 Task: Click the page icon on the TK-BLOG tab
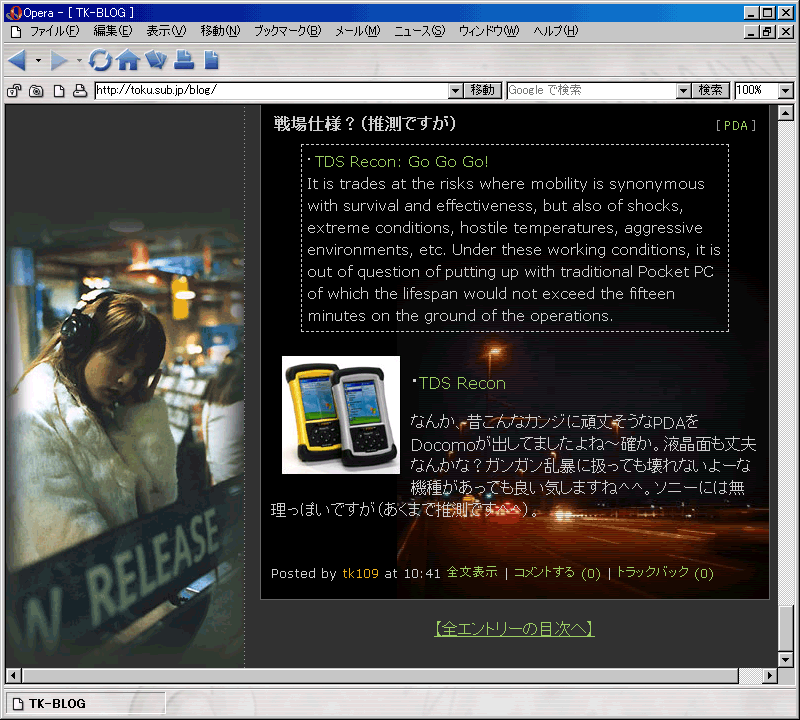[x=18, y=704]
